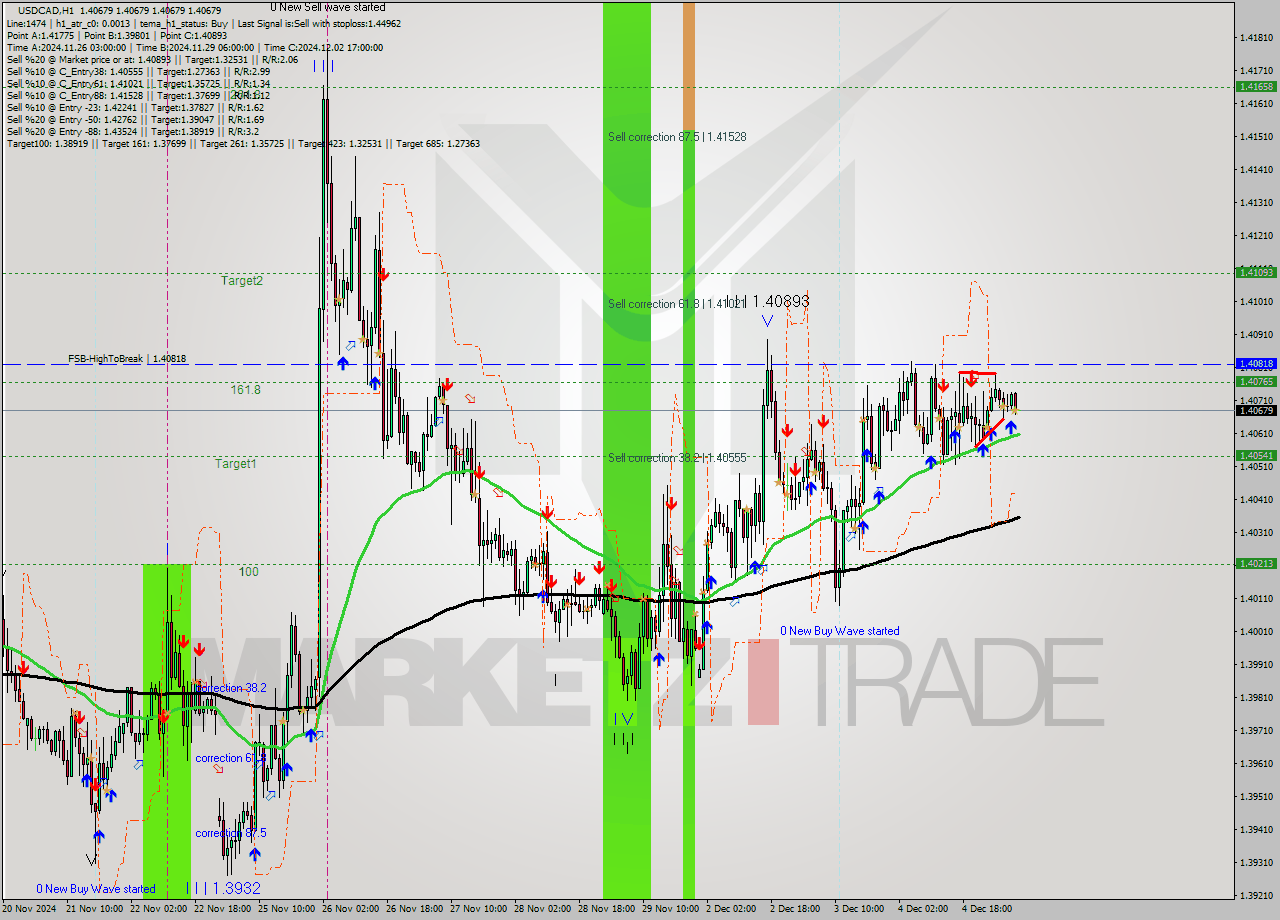The width and height of the screenshot is (1280, 920).
Task: Click 'Sell correction 61.8 | 1.41021' label
Action: (676, 303)
